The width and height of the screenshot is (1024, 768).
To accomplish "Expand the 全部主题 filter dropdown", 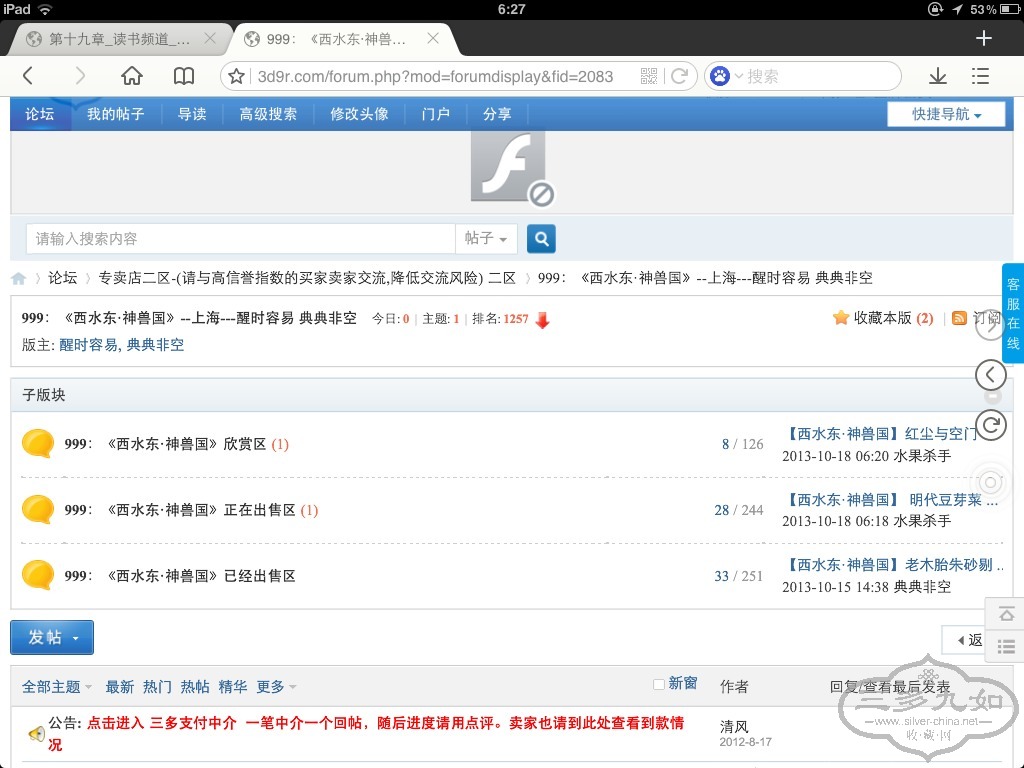I will point(57,687).
